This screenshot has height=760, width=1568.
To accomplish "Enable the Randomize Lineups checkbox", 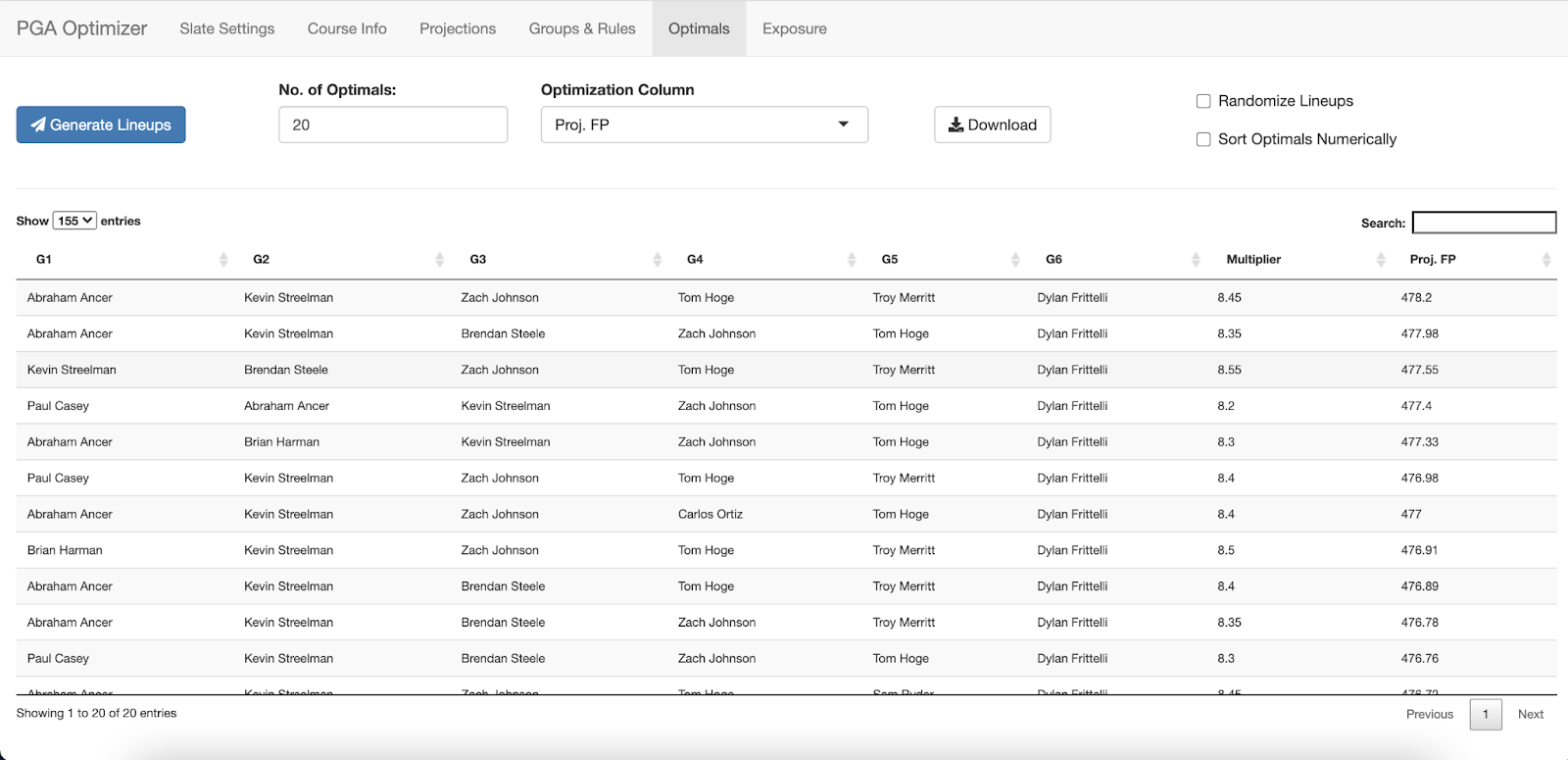I will pos(1203,101).
